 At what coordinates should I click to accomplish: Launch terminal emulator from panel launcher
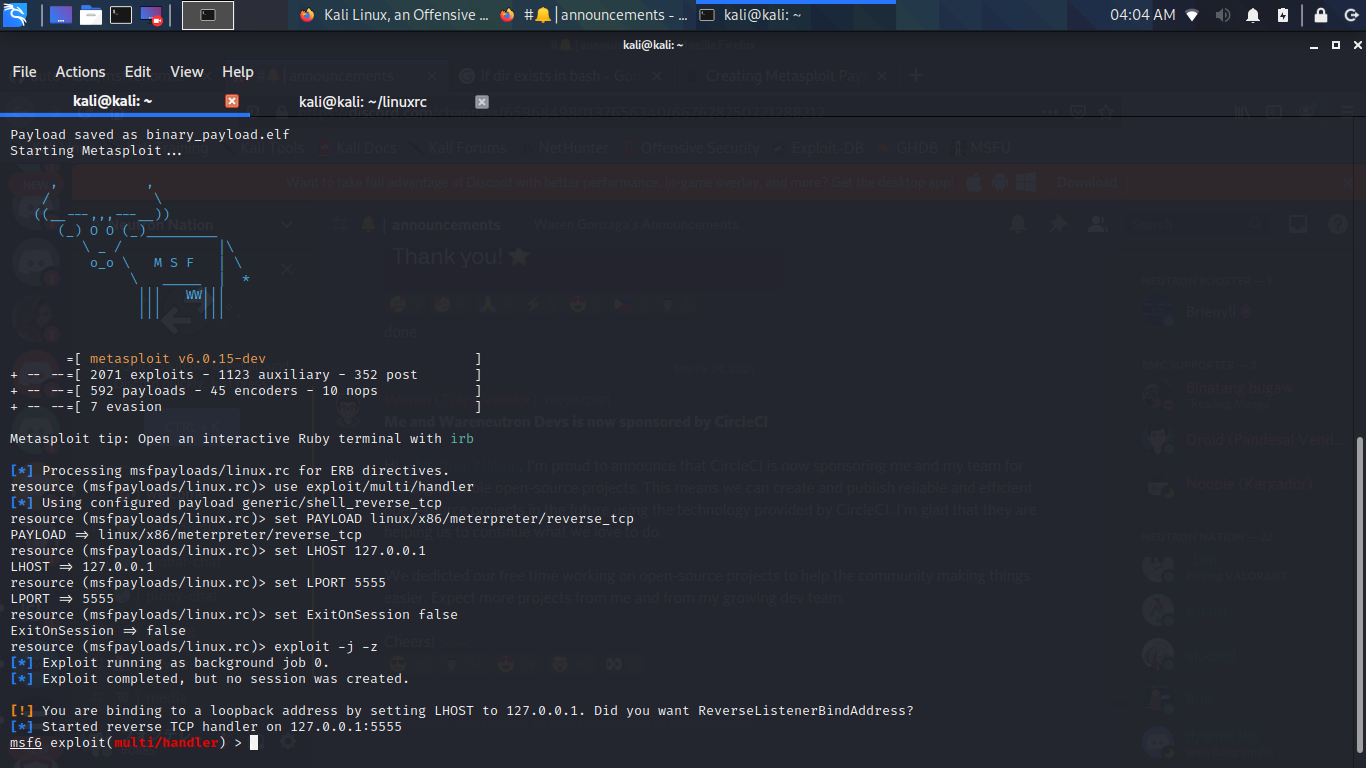121,15
